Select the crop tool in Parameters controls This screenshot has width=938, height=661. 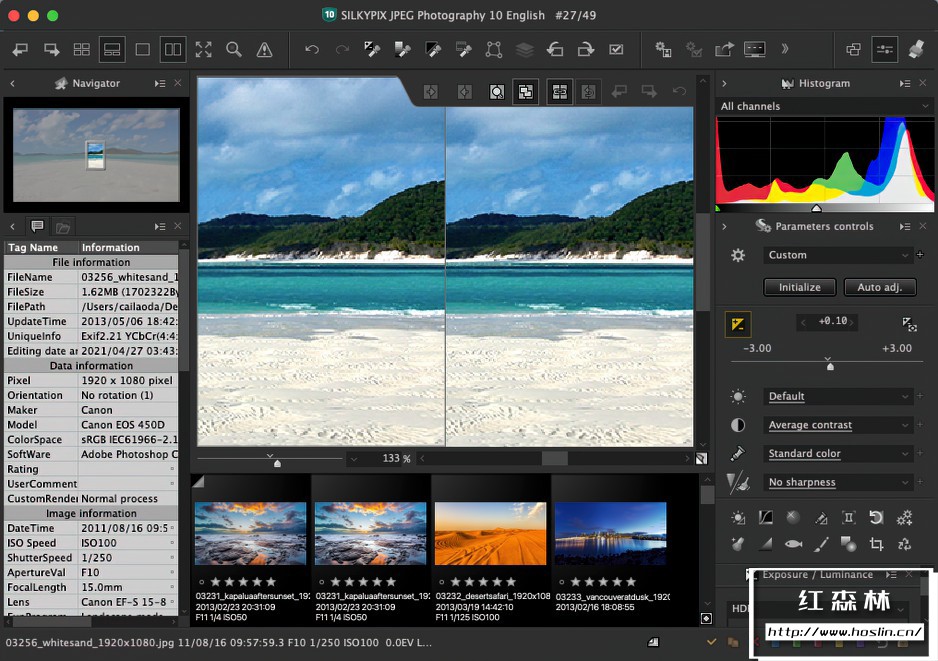point(876,544)
